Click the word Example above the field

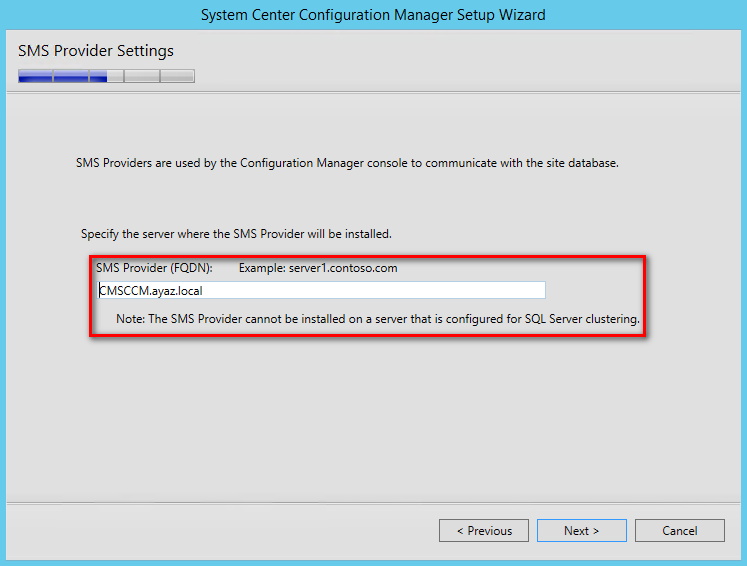262,268
